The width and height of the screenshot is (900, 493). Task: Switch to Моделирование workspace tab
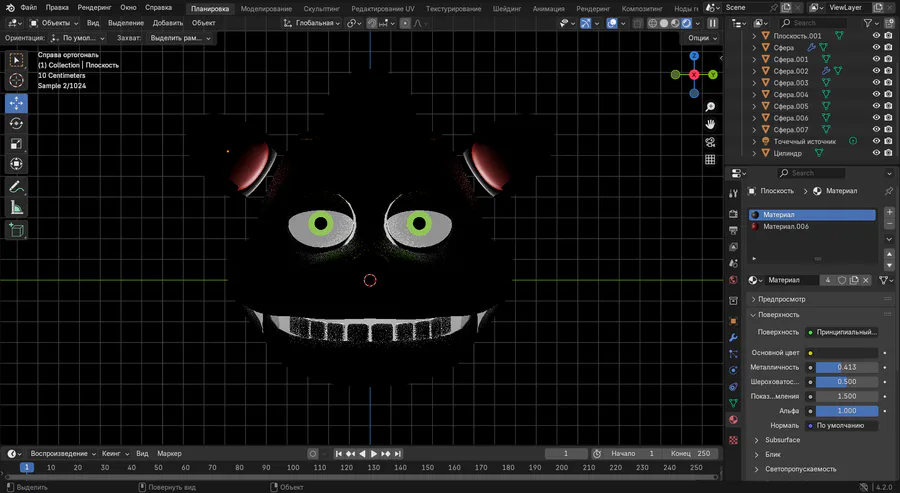click(x=266, y=9)
